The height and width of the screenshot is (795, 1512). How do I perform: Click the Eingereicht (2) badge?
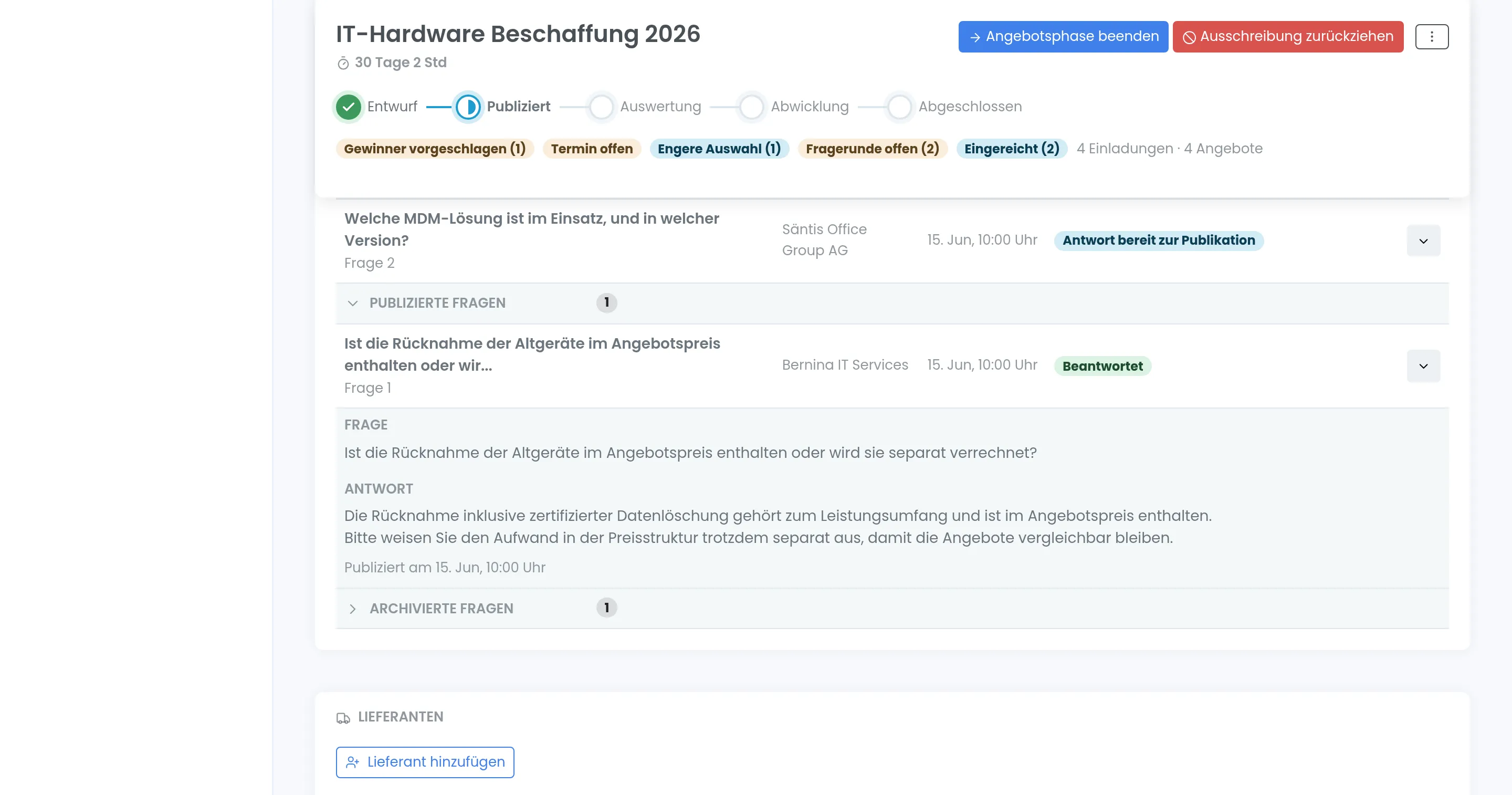coord(1012,149)
